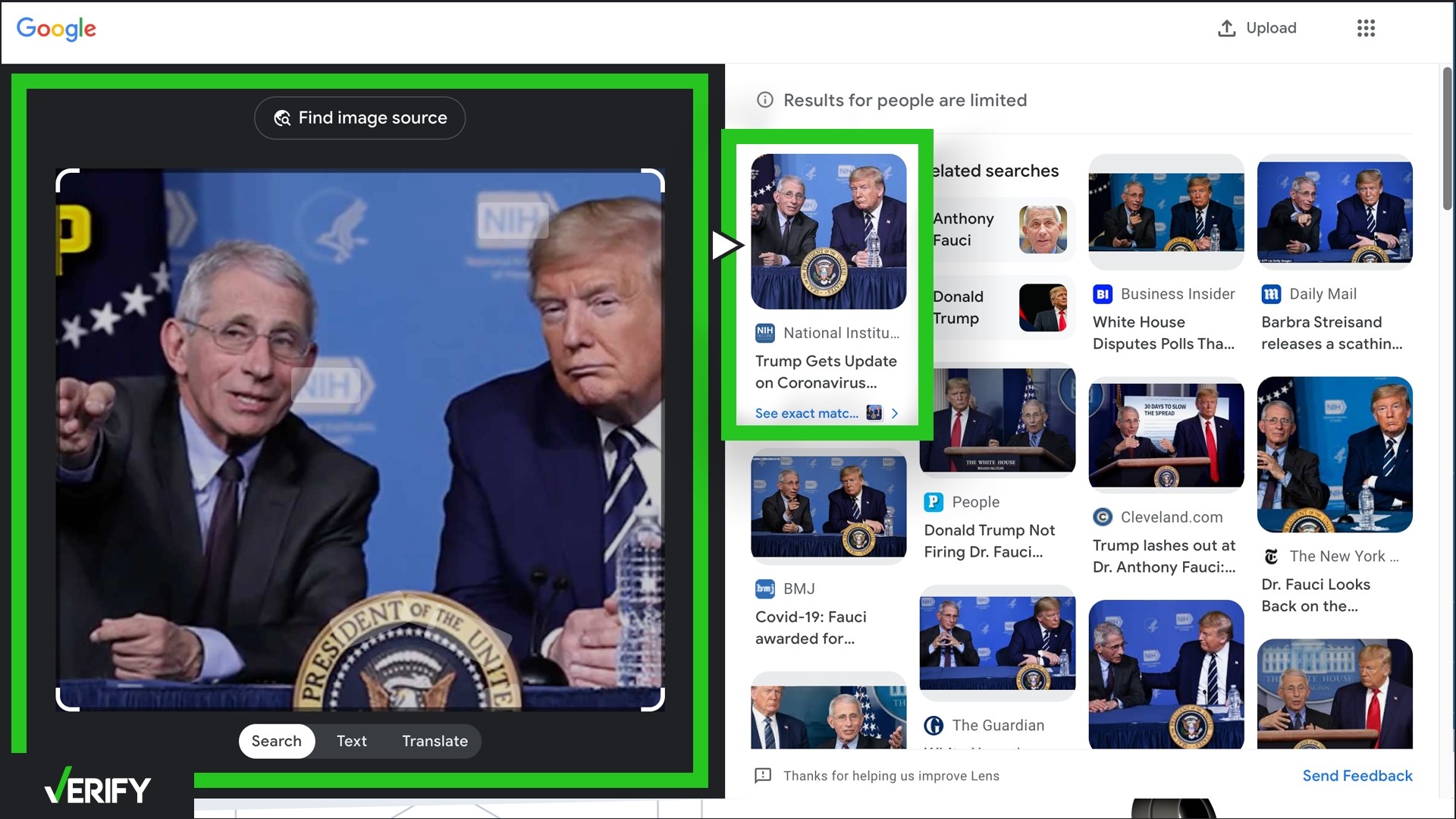Open the Send Feedback link
Screen dimensions: 1456x819
click(x=1357, y=776)
